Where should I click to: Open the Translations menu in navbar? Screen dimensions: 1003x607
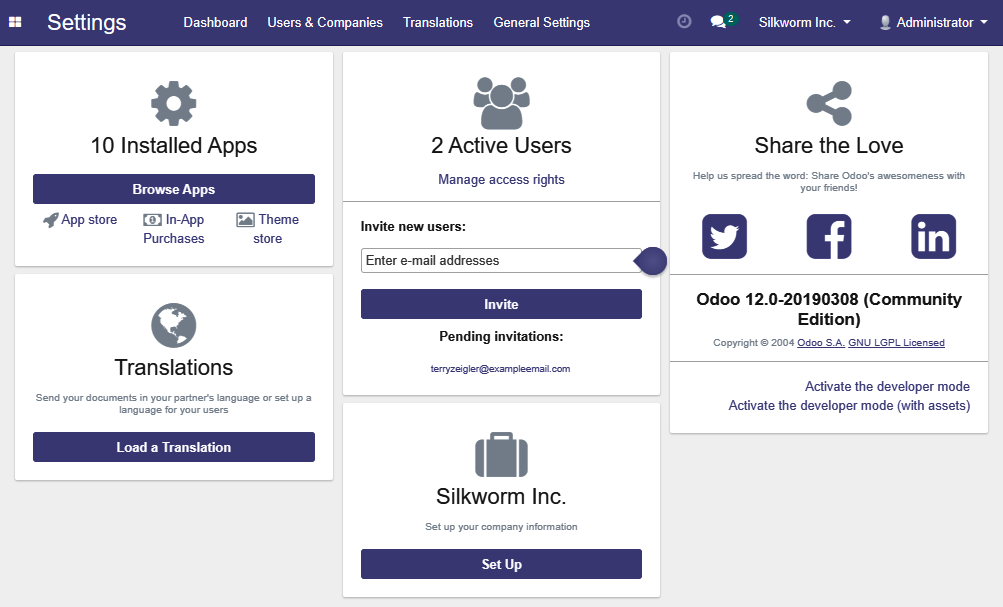click(438, 22)
